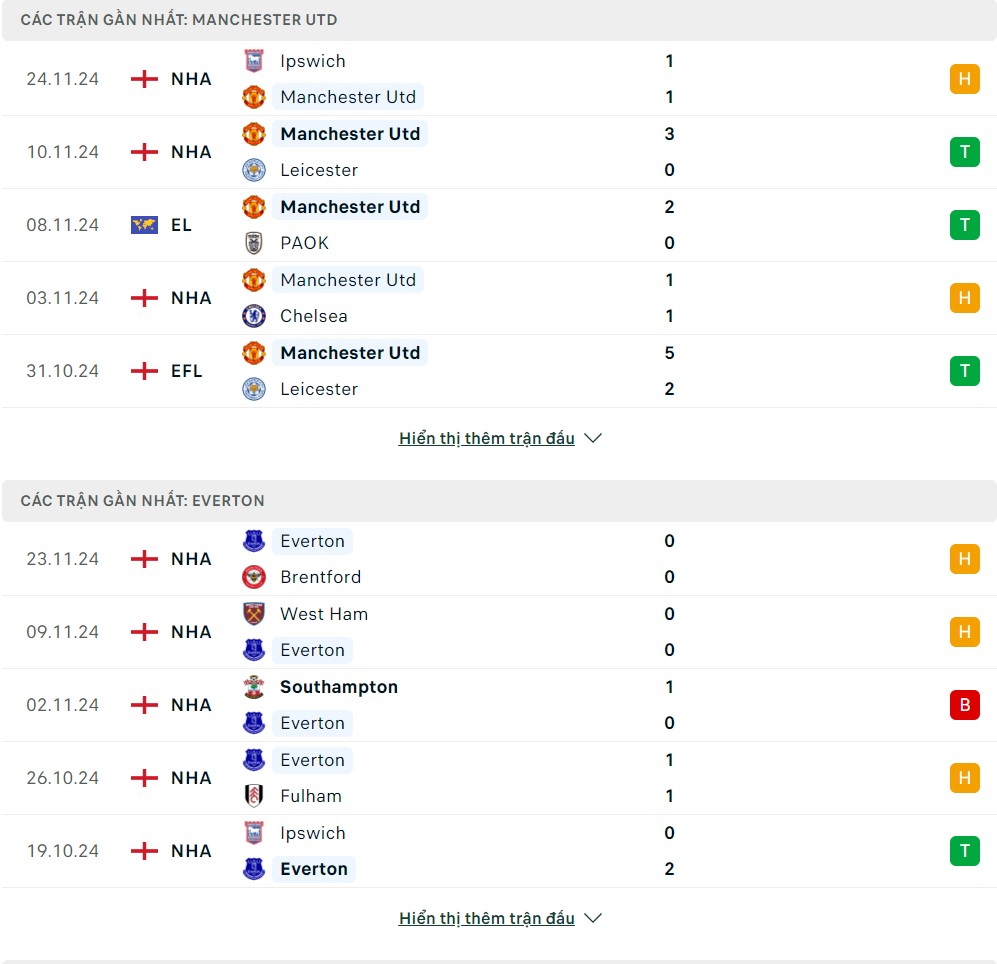This screenshot has width=997, height=964.
Task: Open 'Hiển thị thêm trận đấu' under Everton
Action: coord(486,918)
